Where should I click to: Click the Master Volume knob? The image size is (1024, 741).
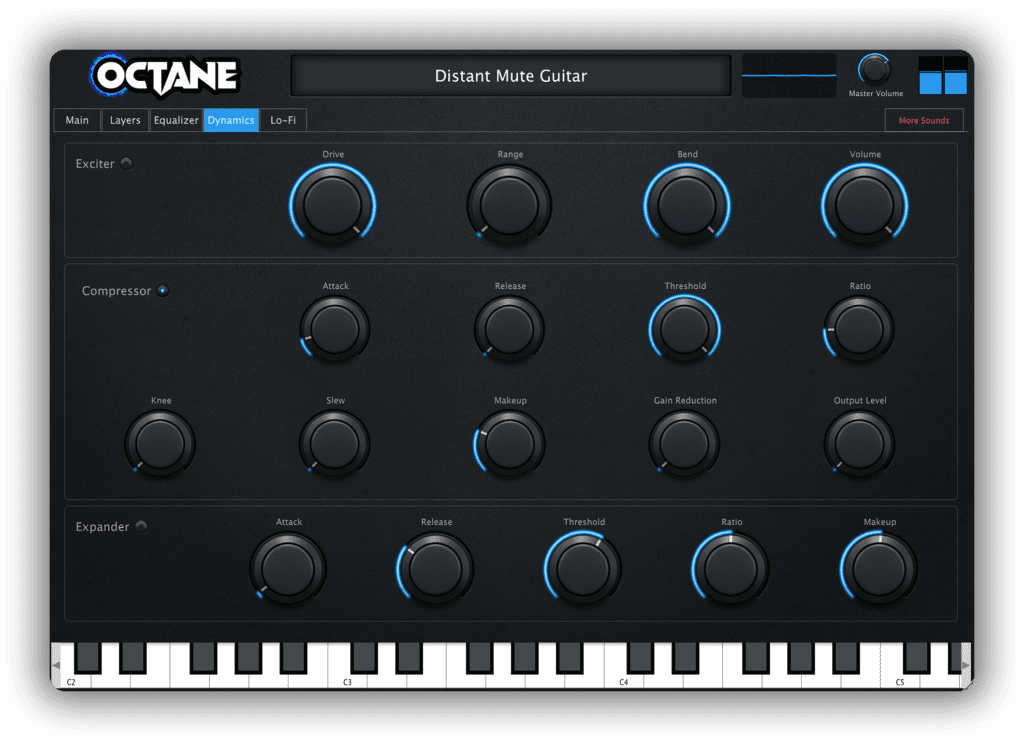point(874,70)
